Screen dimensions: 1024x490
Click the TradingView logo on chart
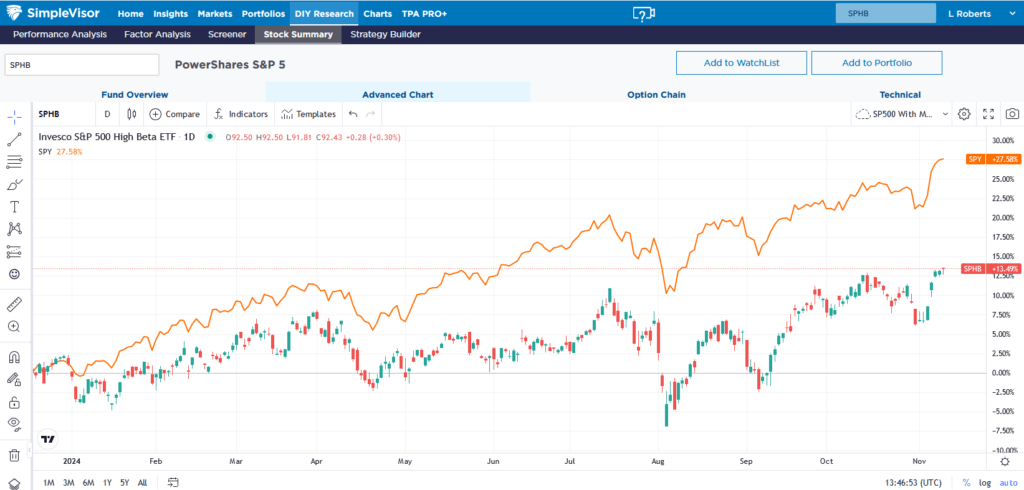(x=47, y=439)
